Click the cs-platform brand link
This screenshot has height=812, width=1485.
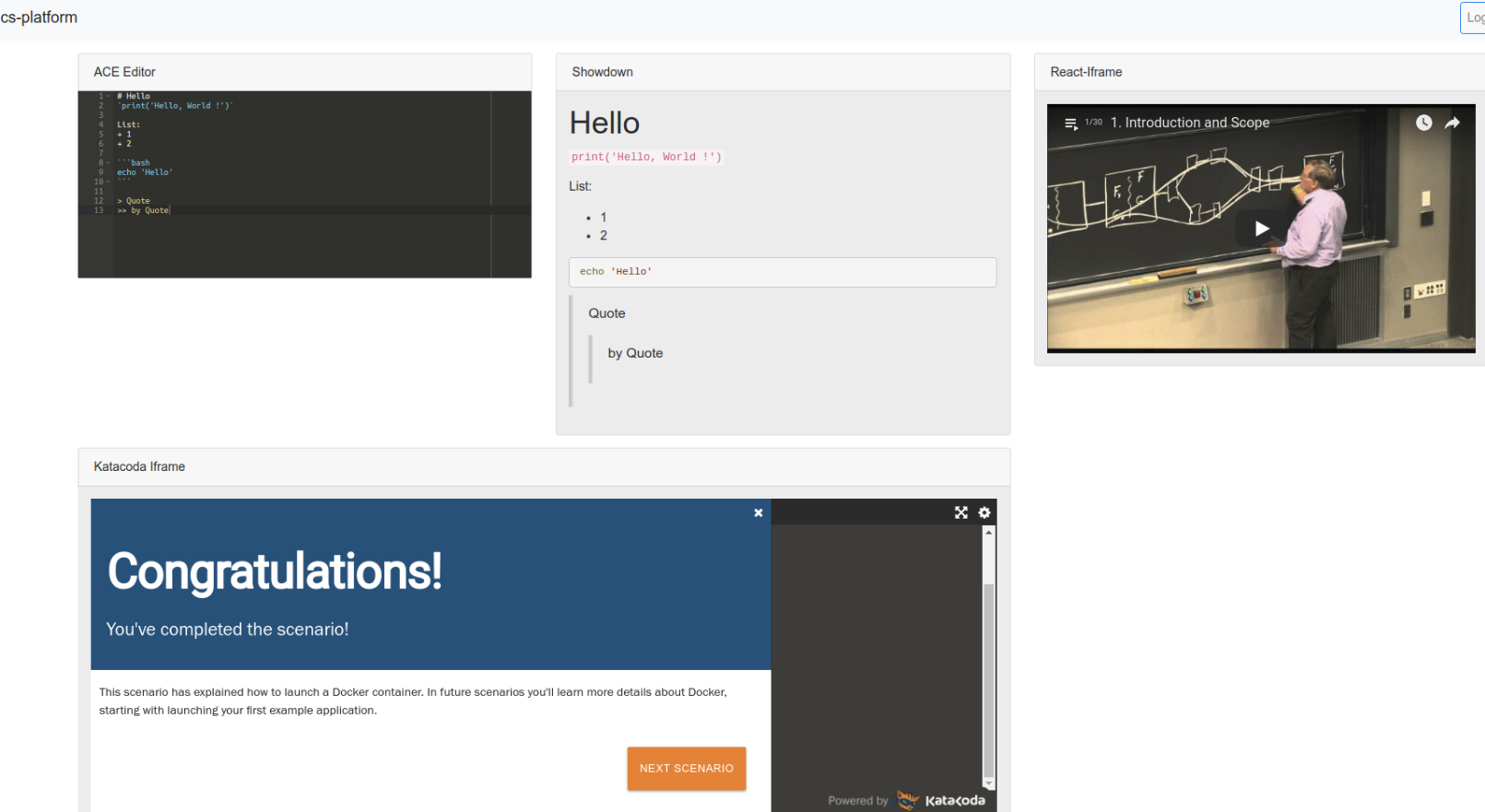(39, 18)
